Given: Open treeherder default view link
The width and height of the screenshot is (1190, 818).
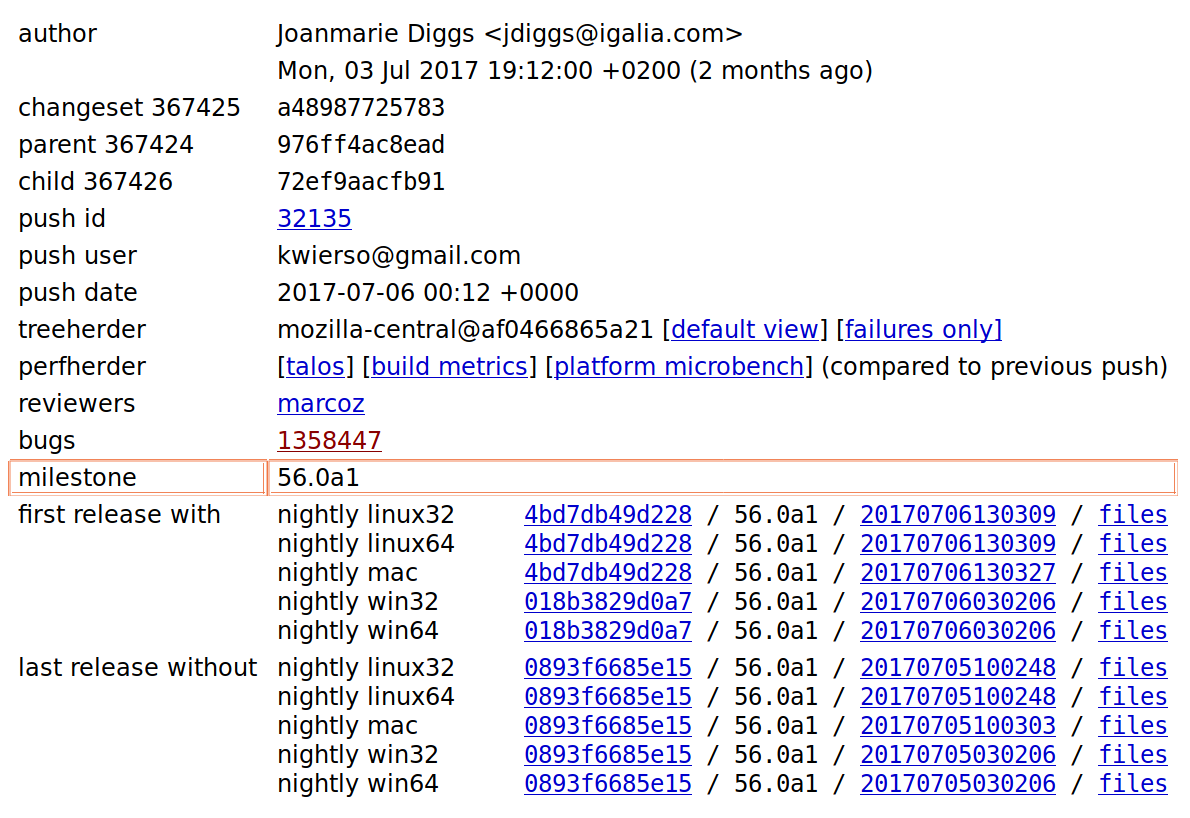Looking at the screenshot, I should coord(745,329).
